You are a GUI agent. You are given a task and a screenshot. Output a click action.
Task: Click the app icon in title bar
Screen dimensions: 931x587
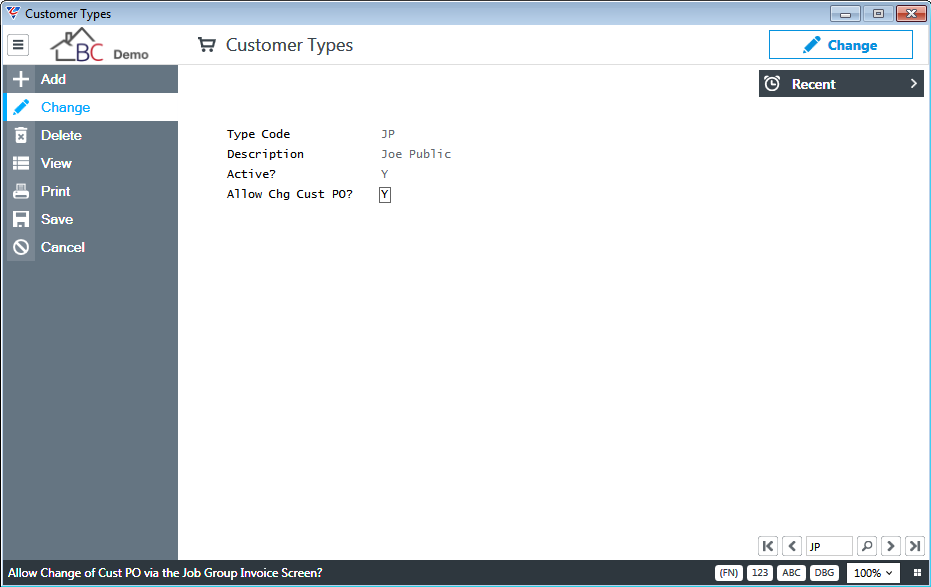pos(13,13)
